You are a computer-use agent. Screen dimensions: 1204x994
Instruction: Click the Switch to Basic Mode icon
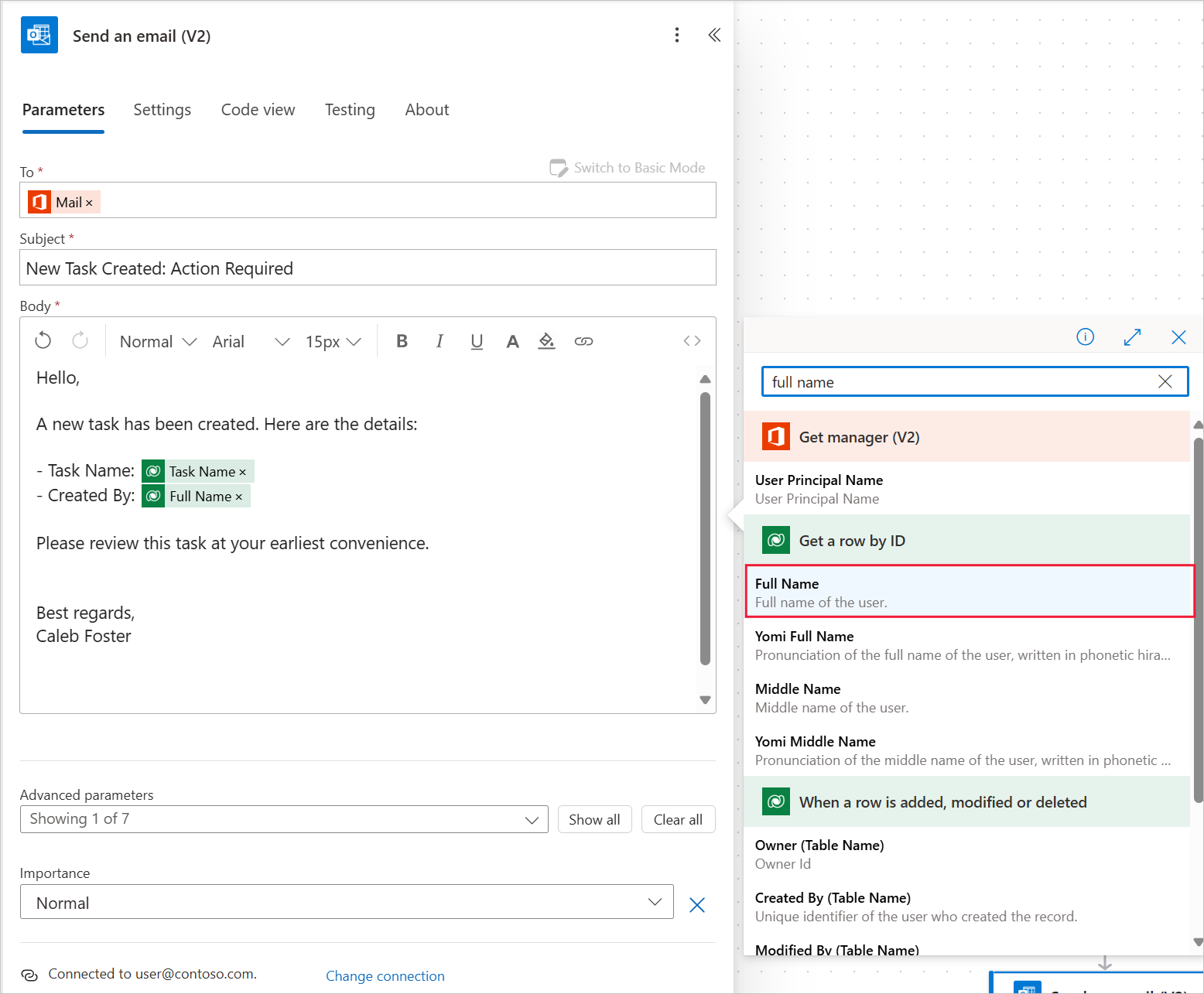coord(559,168)
